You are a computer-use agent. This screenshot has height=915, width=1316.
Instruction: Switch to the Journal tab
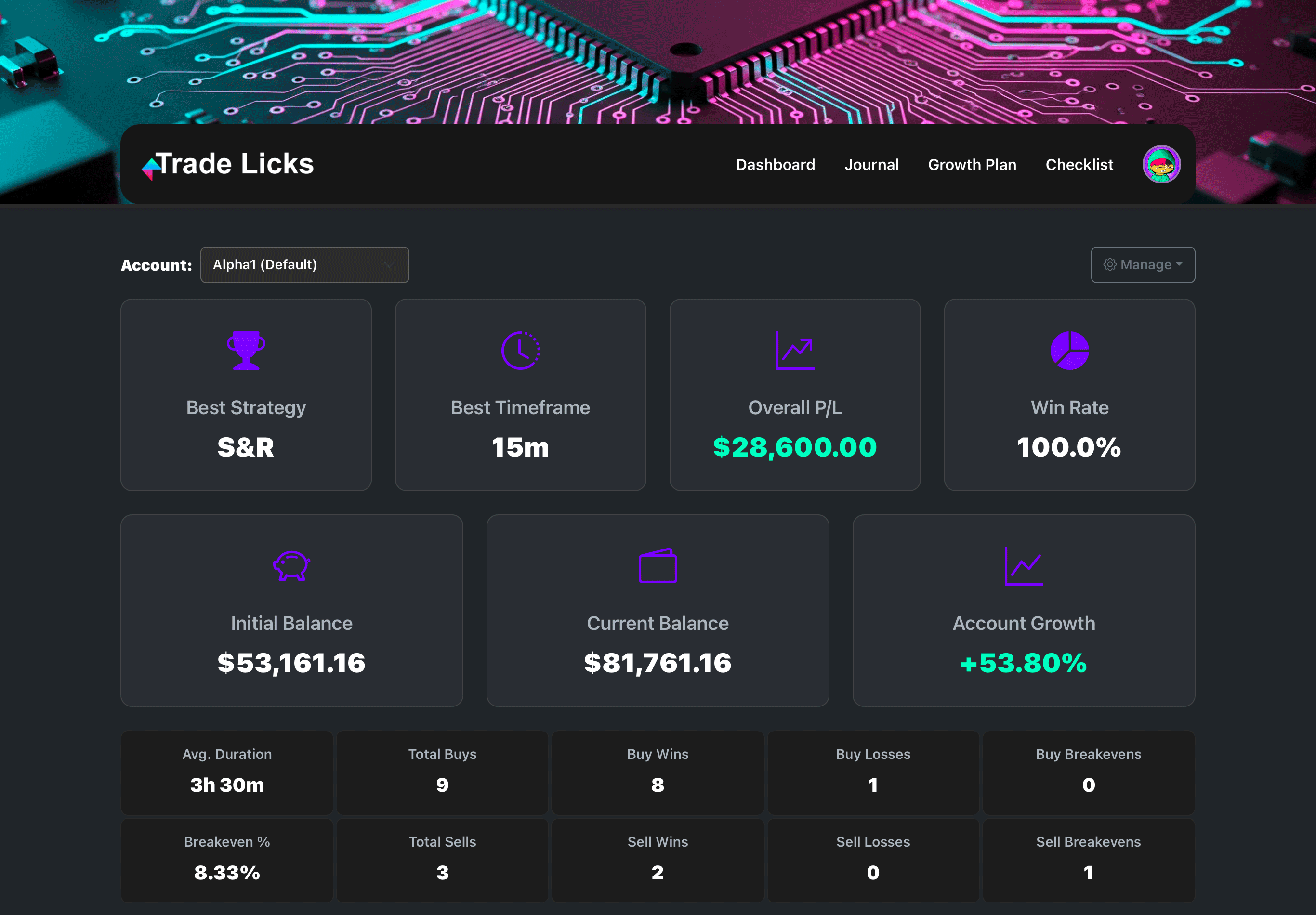[872, 165]
